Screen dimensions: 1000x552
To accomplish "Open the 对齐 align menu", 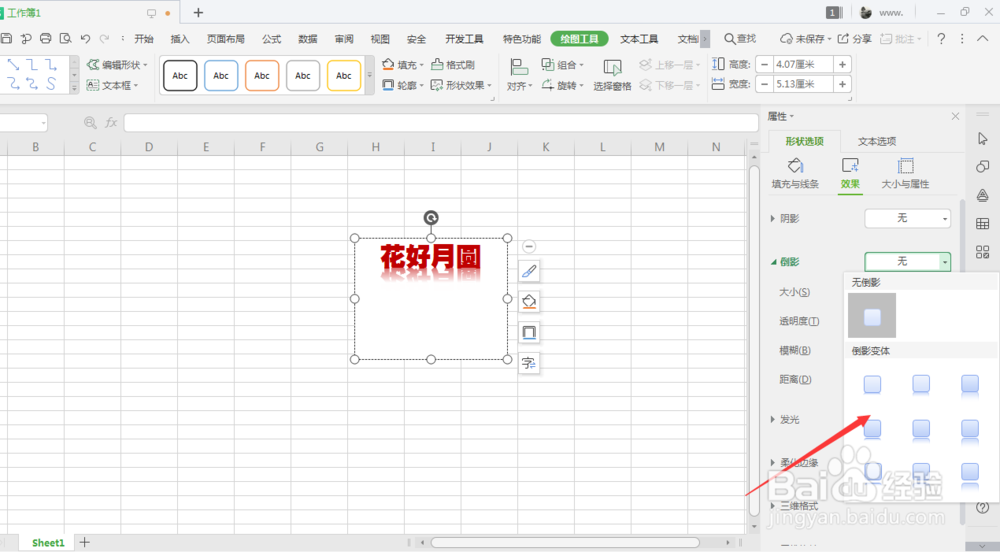I will coord(519,75).
